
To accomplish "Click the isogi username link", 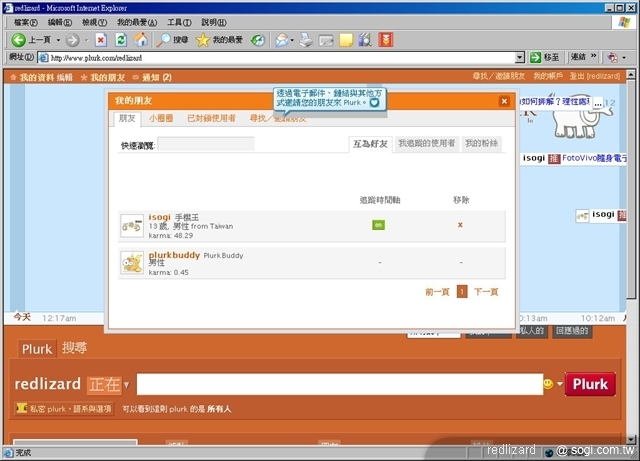I will pyautogui.click(x=159, y=217).
